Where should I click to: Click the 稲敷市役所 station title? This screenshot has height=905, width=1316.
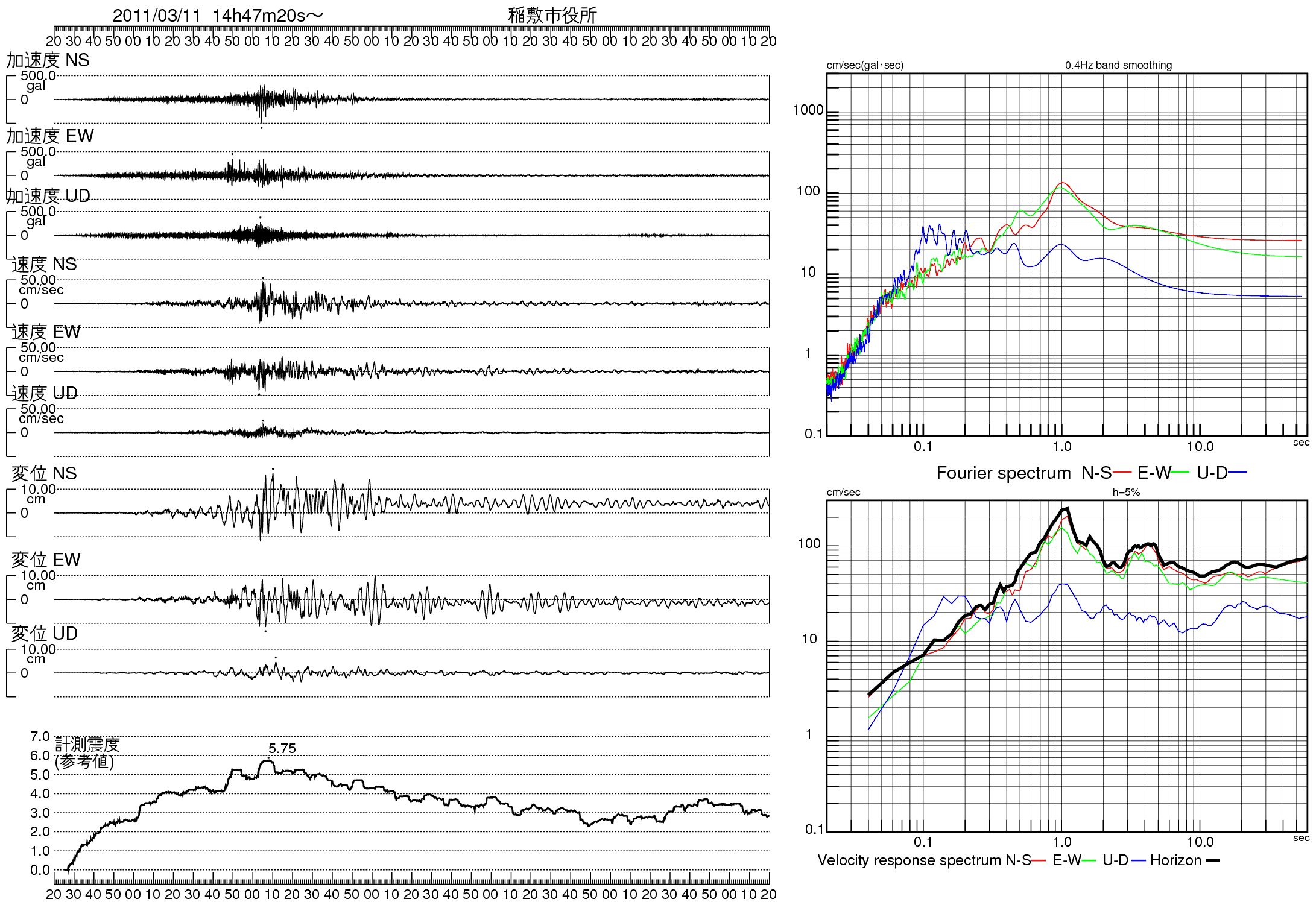point(552,16)
